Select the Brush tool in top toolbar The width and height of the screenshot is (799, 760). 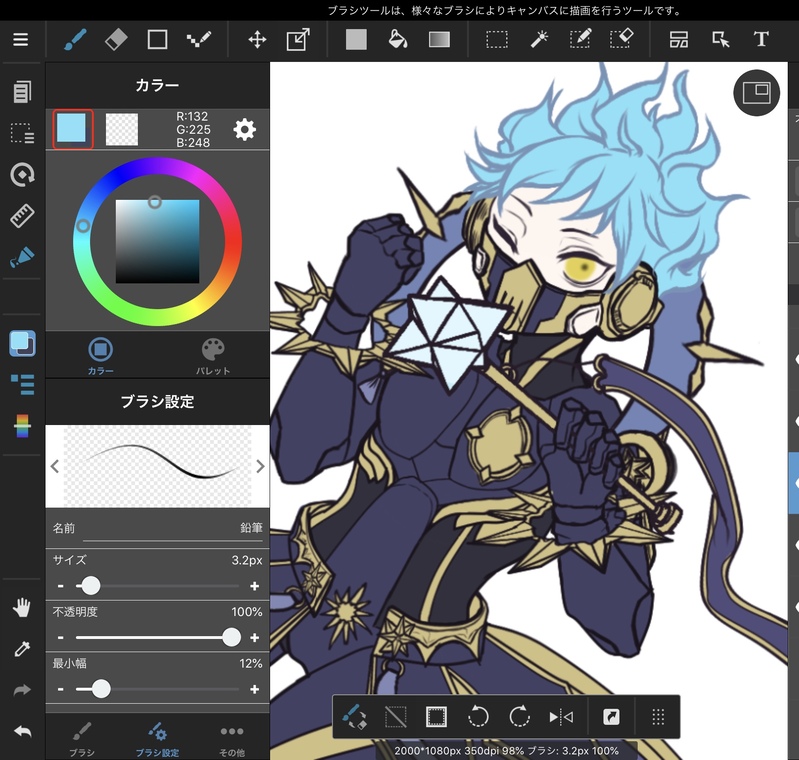75,39
